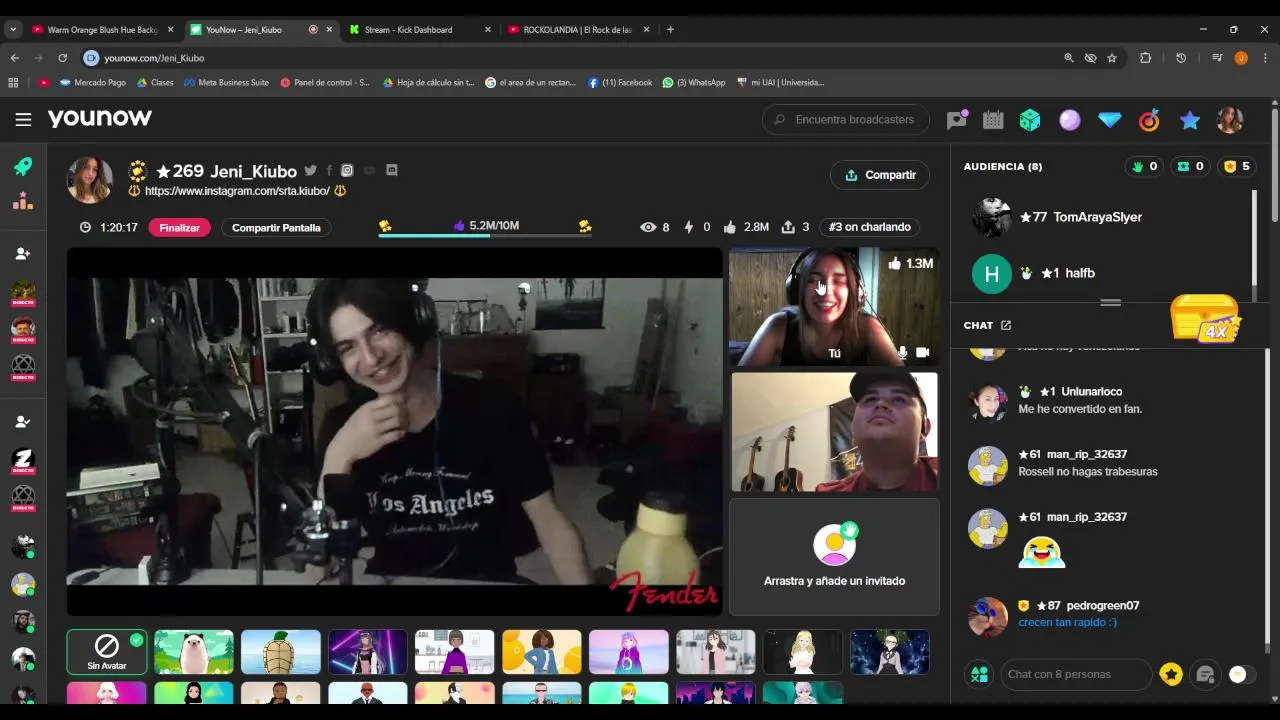Viewport: 1280px width, 720px height.
Task: Select the Sin Avatar option
Action: [x=107, y=652]
